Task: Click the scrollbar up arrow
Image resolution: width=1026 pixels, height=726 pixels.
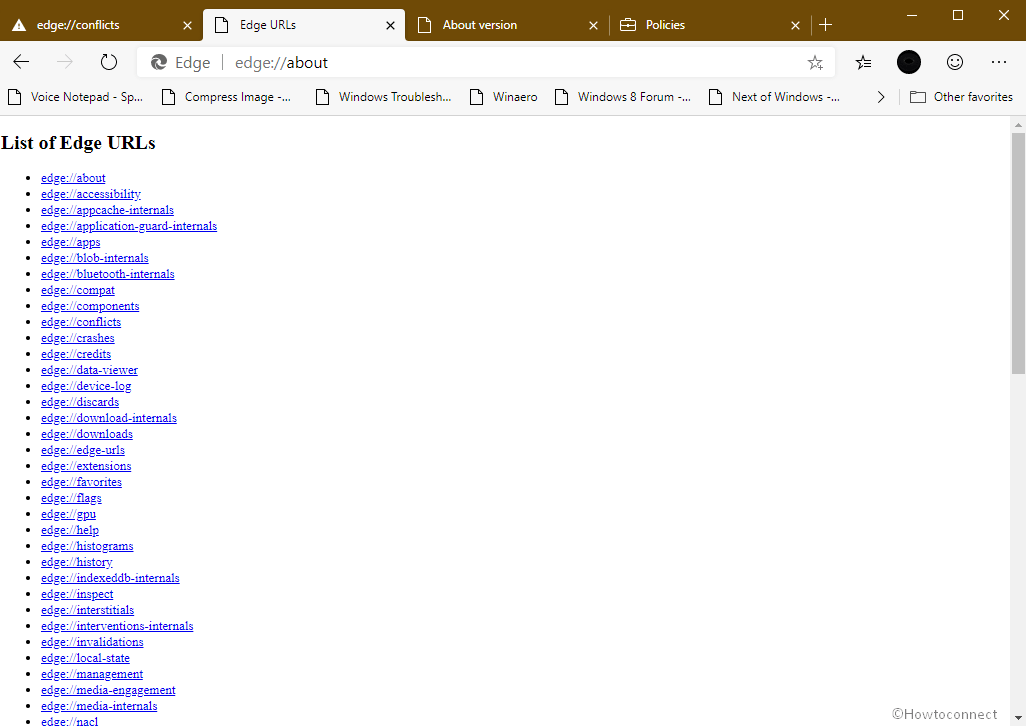Action: pos(1018,124)
